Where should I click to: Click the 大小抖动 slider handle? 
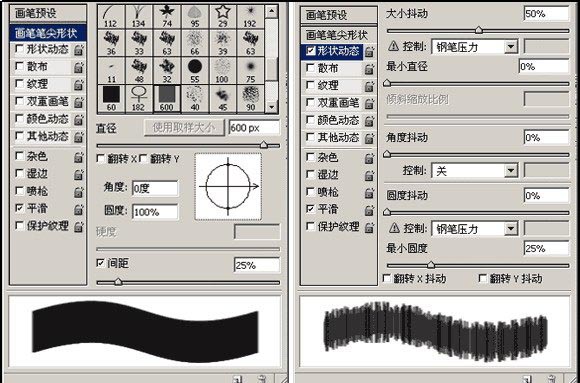point(479,30)
